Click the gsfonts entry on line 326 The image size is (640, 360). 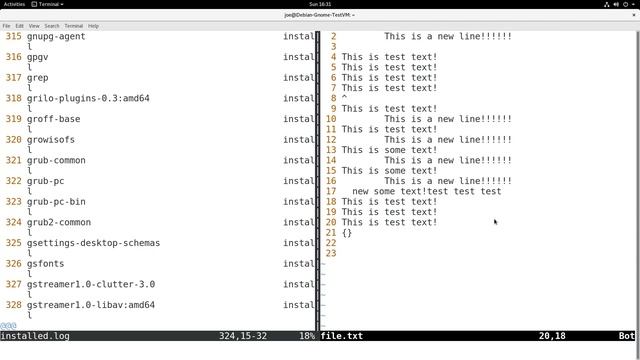pos(45,264)
